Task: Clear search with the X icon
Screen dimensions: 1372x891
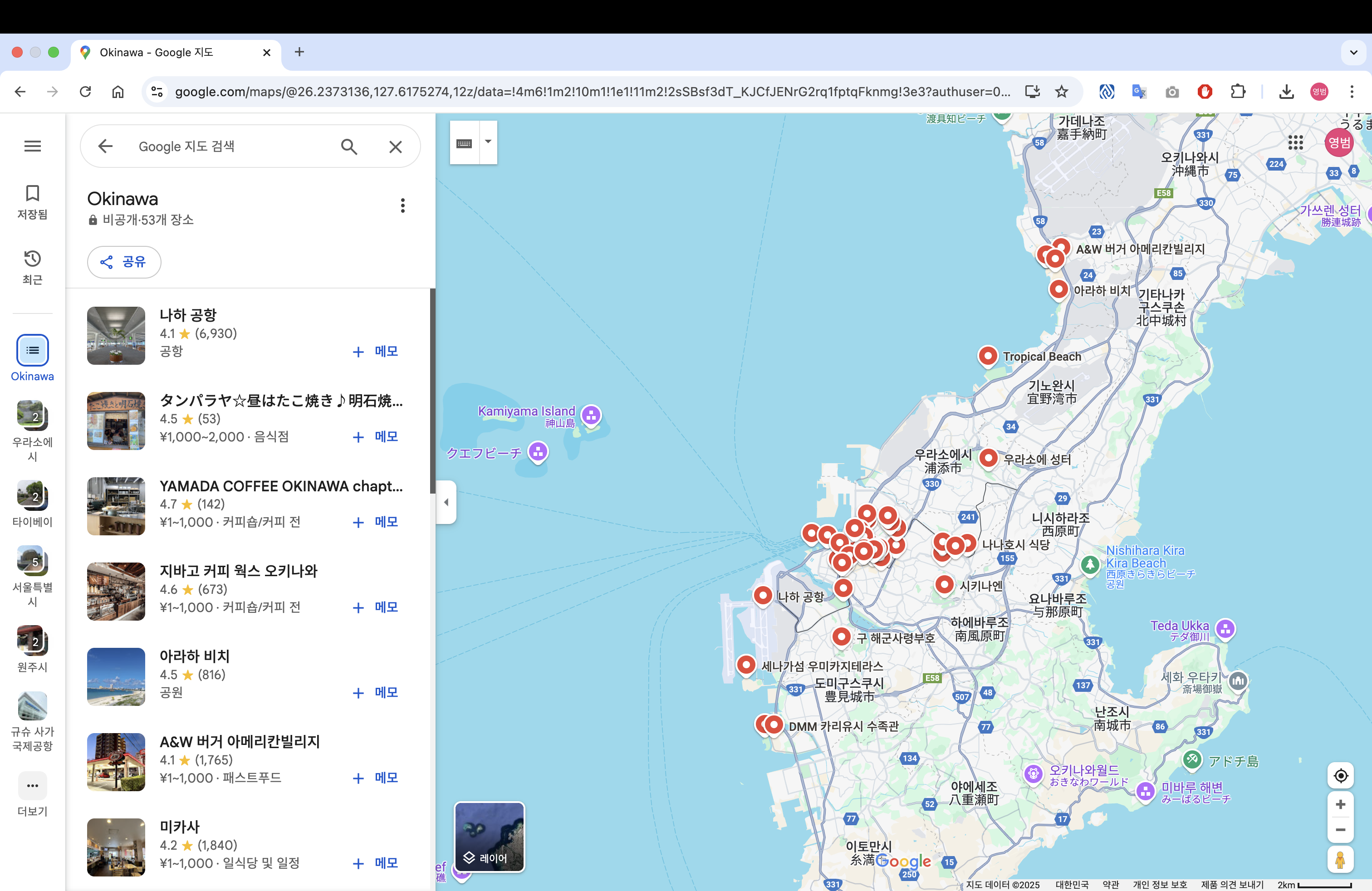Action: pos(396,147)
